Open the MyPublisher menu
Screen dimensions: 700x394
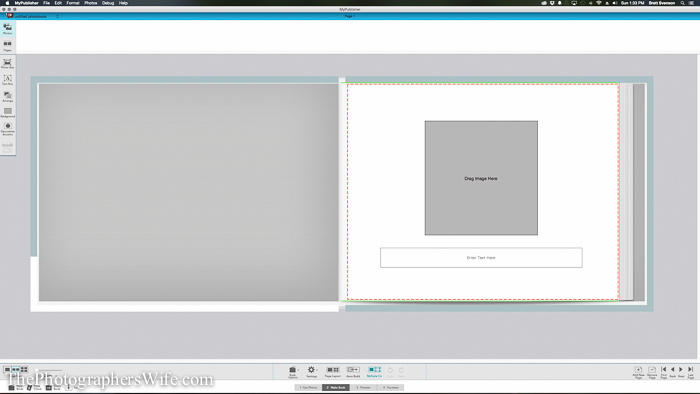click(x=26, y=3)
